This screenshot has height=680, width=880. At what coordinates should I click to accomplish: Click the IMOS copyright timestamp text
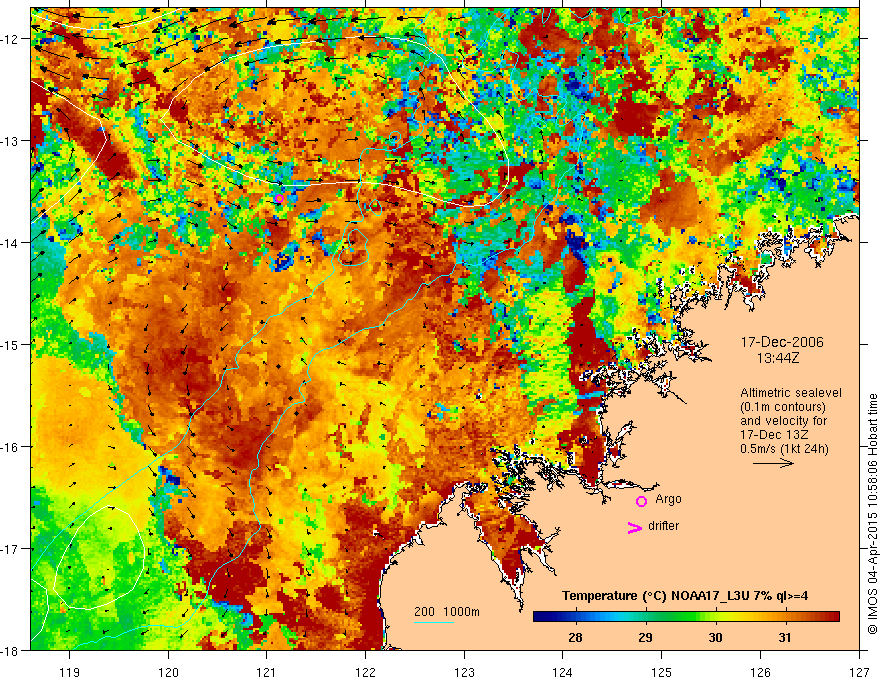(x=872, y=514)
